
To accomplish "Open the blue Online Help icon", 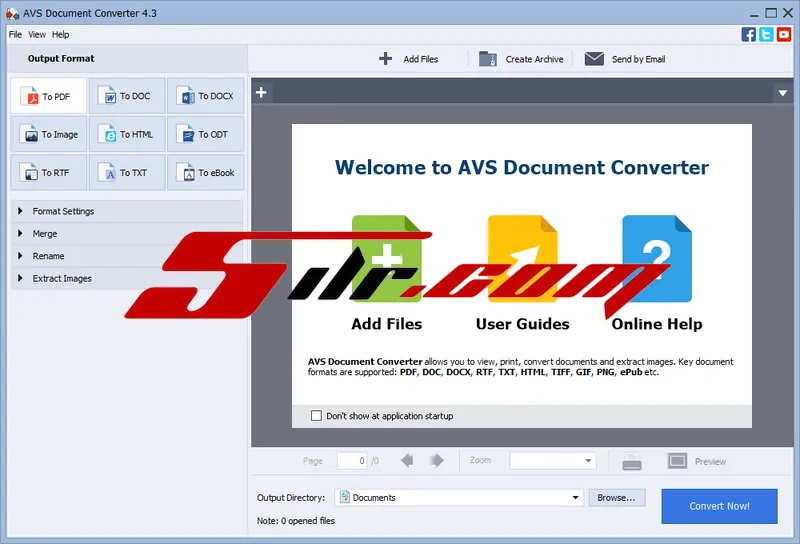I will 657,259.
